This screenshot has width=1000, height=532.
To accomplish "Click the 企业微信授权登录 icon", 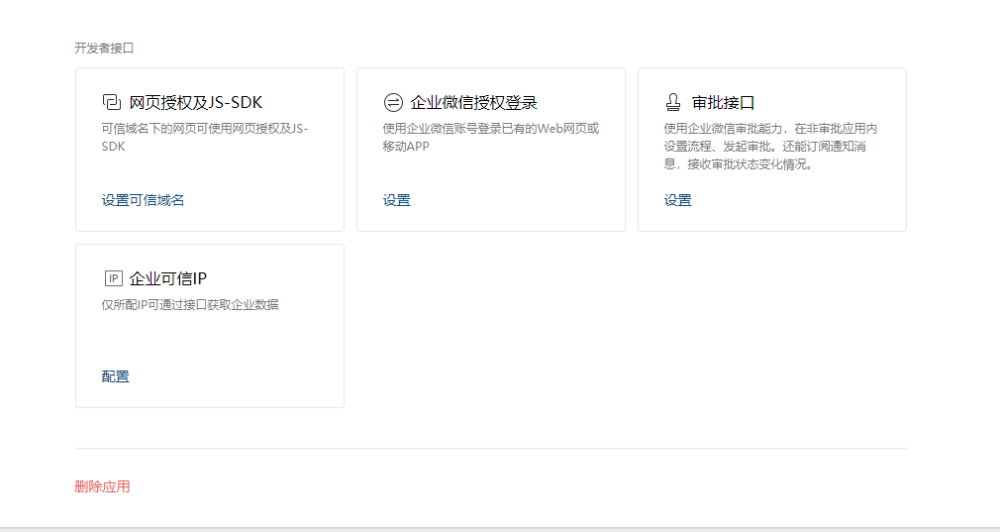I will [393, 102].
